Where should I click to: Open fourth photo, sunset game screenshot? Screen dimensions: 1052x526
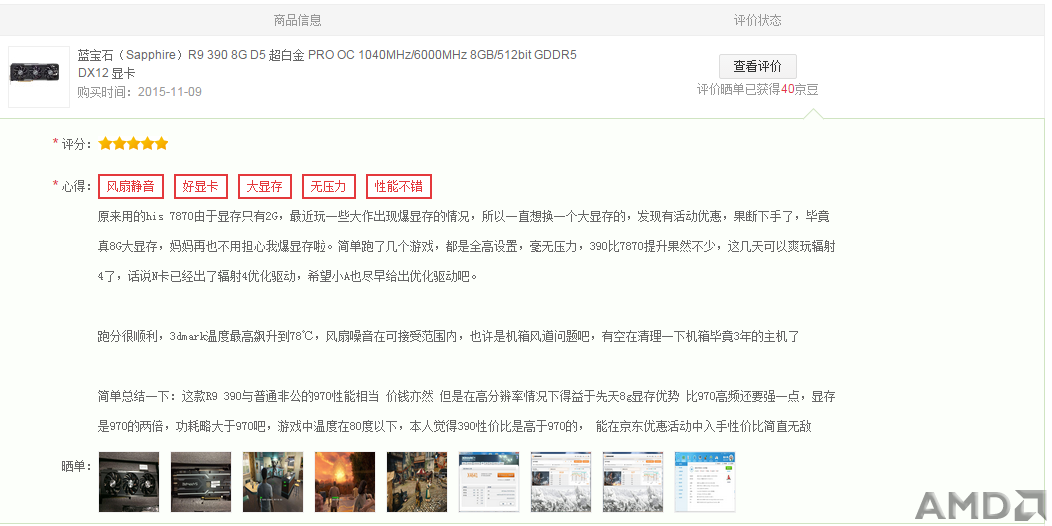point(345,482)
